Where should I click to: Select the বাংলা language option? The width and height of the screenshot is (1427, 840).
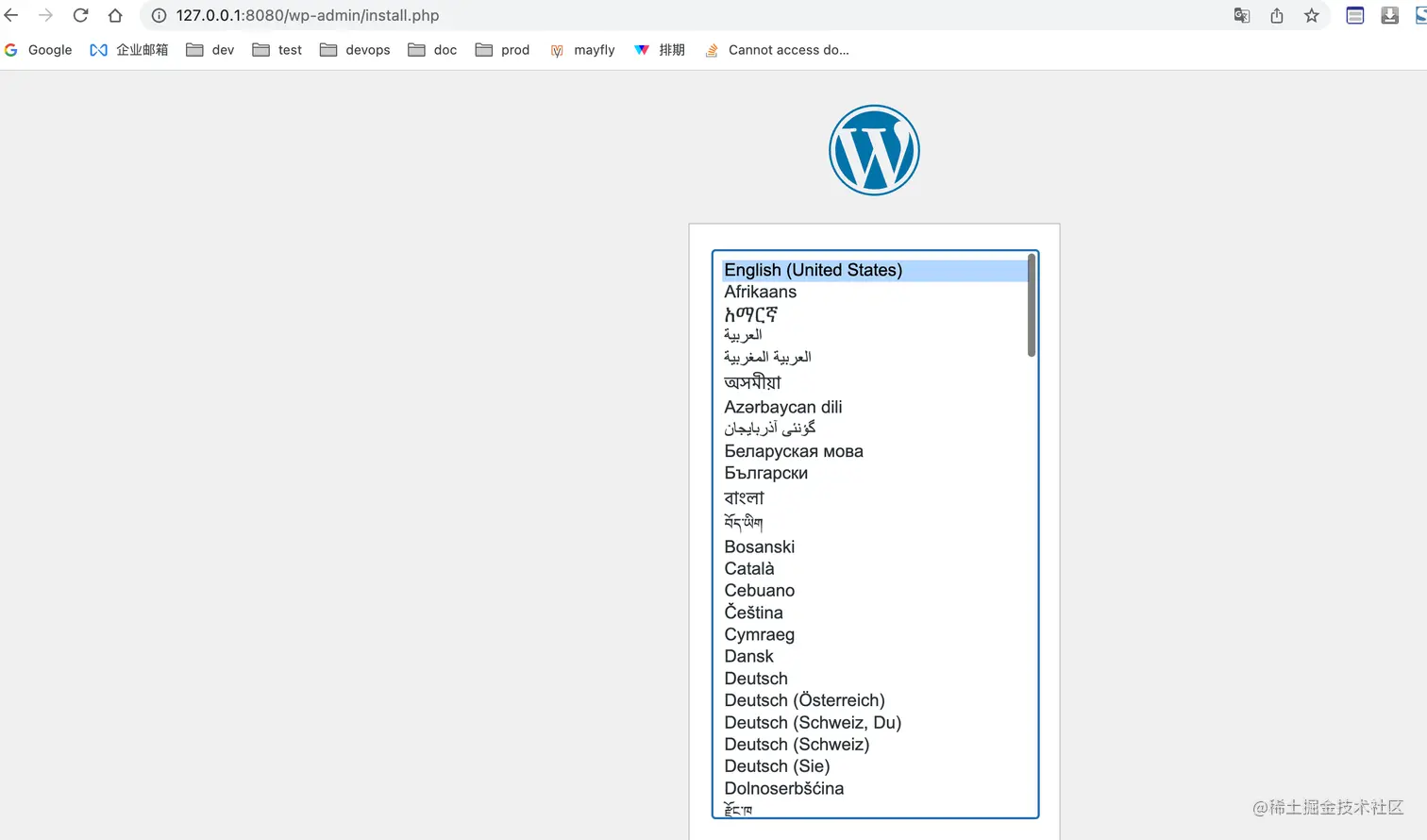[874, 497]
